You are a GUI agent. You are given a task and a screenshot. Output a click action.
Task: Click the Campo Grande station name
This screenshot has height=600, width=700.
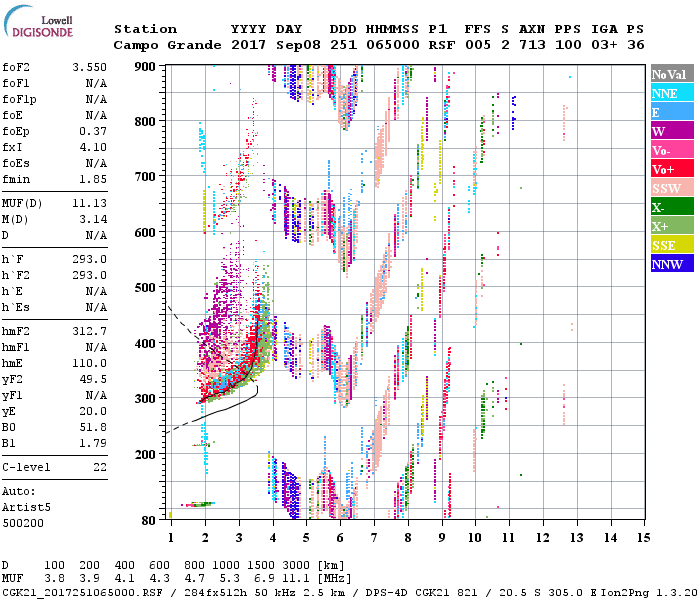pos(161,45)
